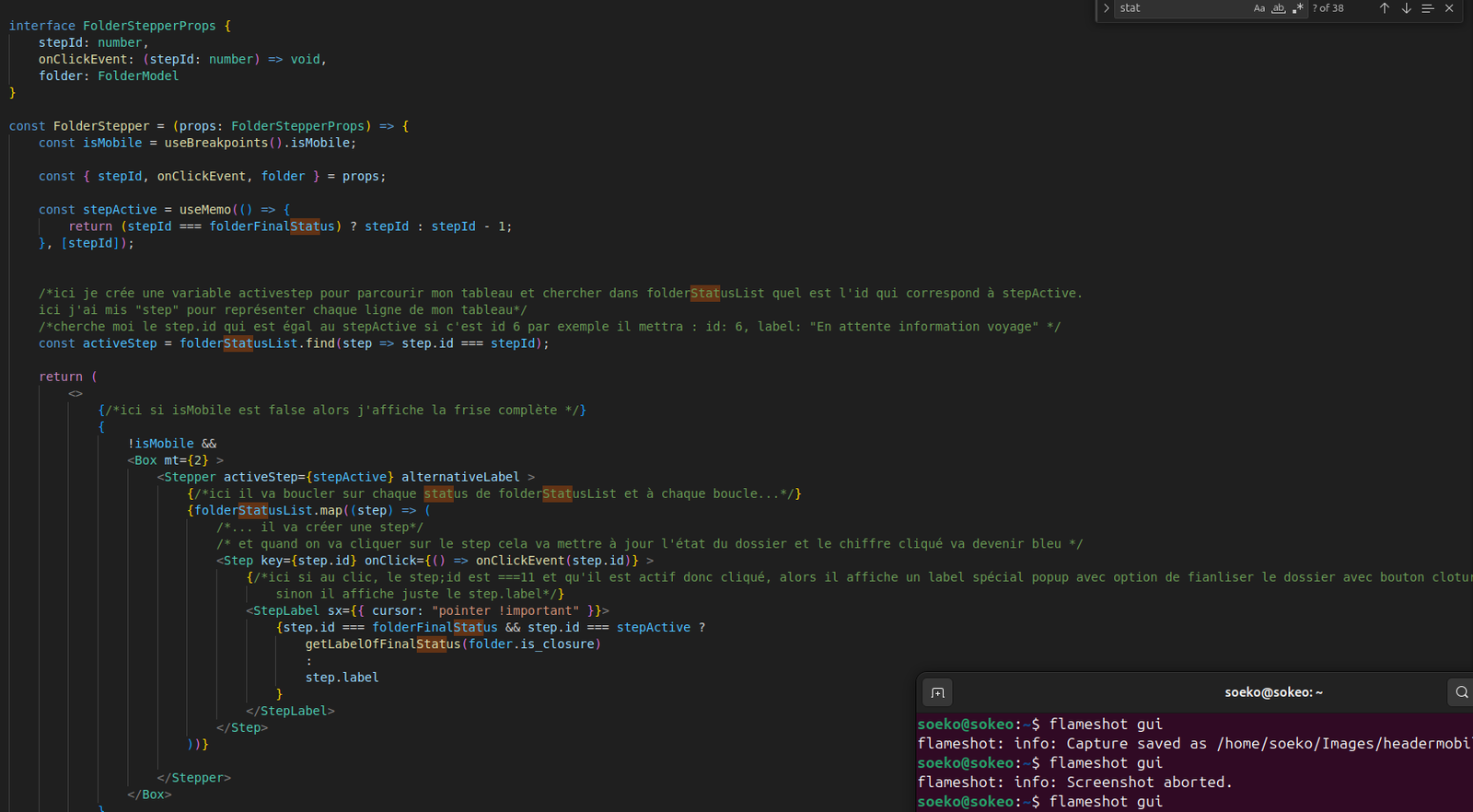Click the "? of 38" match counter
This screenshot has height=812, width=1473.
(1328, 8)
